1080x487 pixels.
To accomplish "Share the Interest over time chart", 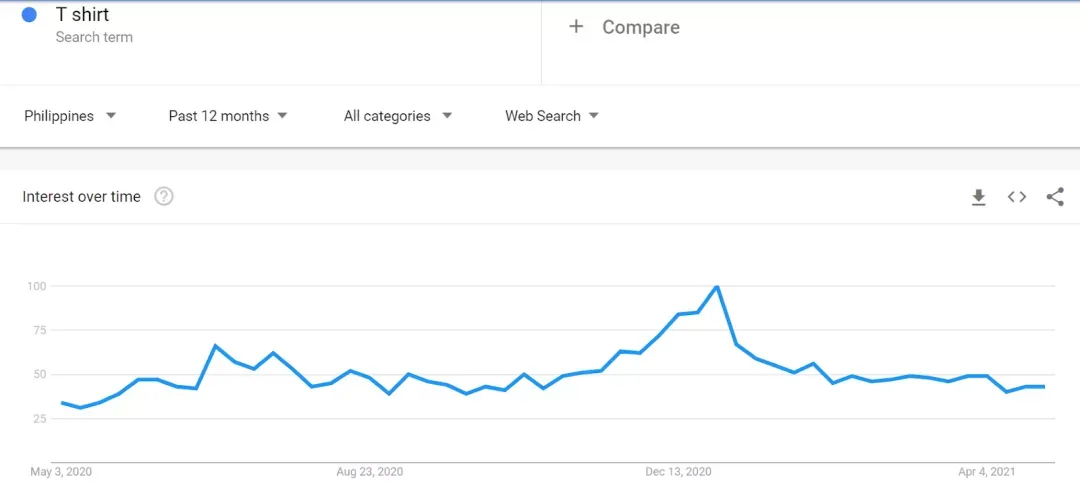I will 1055,197.
